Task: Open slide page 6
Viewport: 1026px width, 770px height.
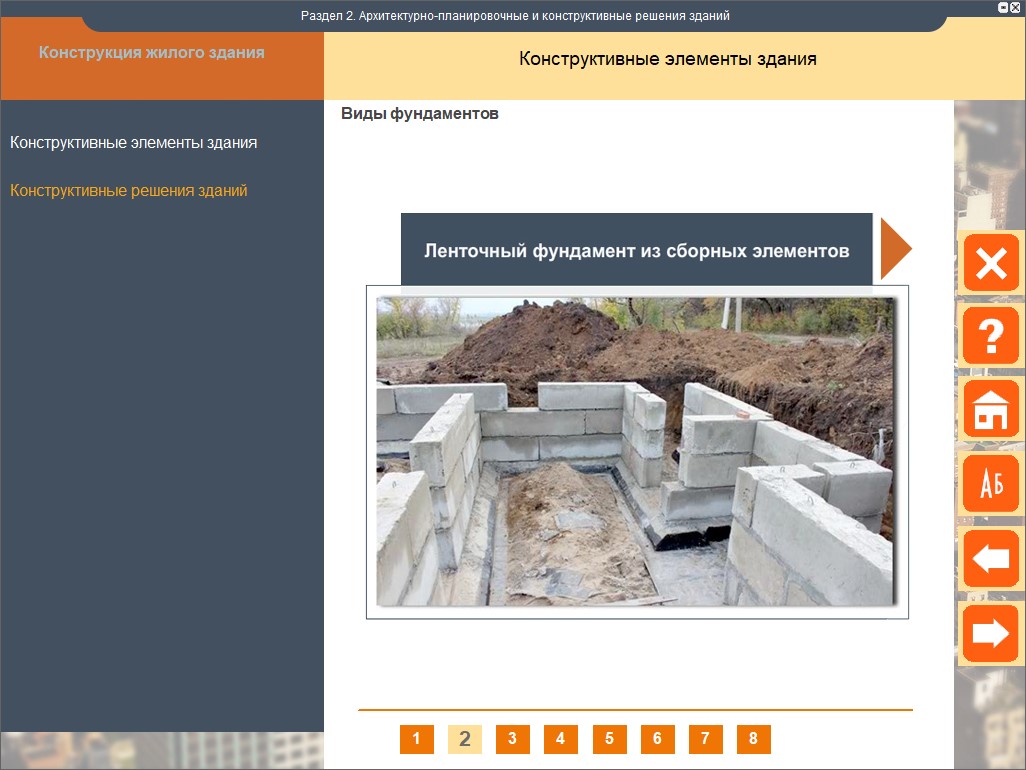Action: (657, 739)
